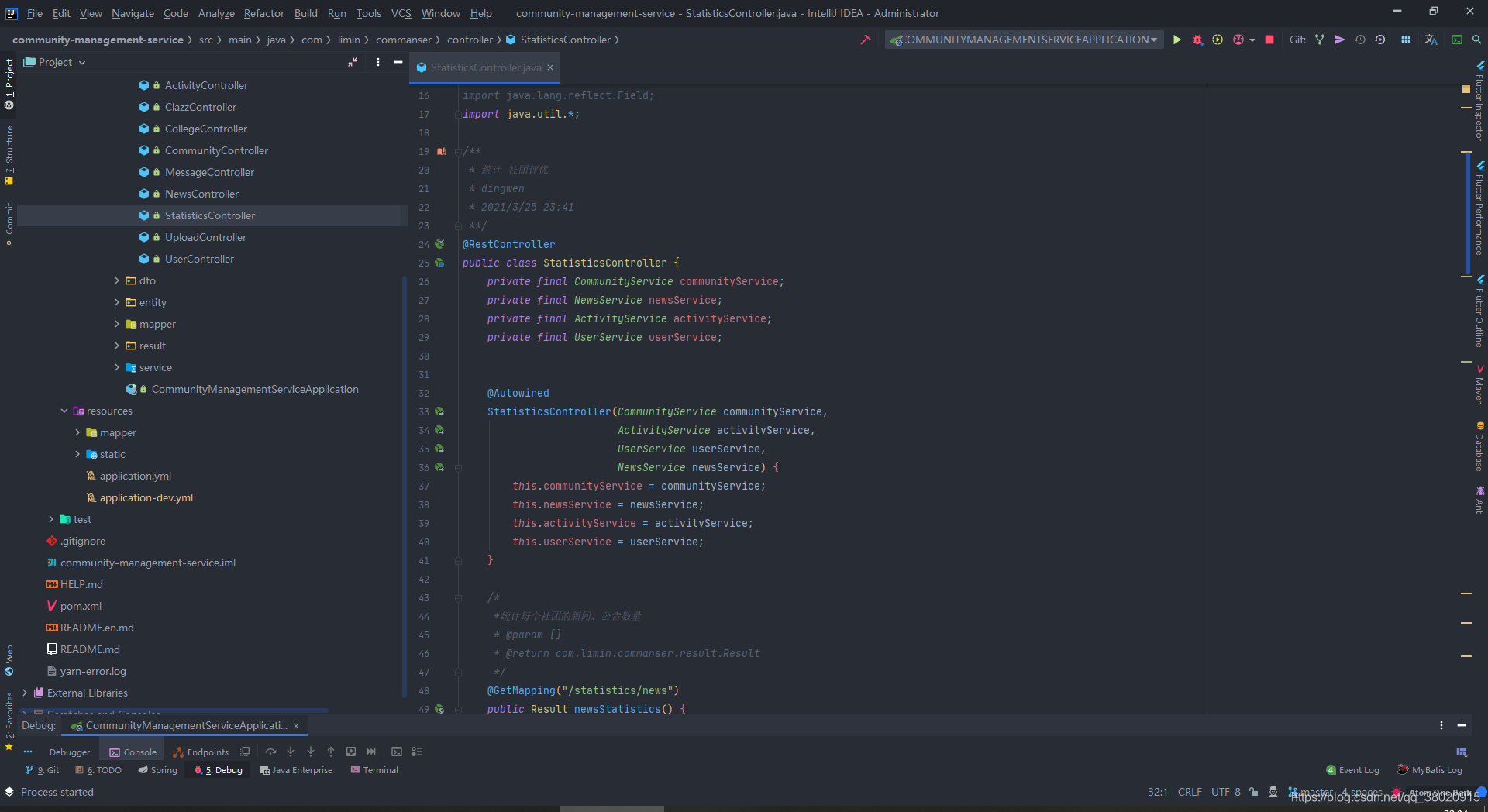The width and height of the screenshot is (1488, 812).
Task: Open the Maven side panel tab
Action: pyautogui.click(x=1479, y=385)
